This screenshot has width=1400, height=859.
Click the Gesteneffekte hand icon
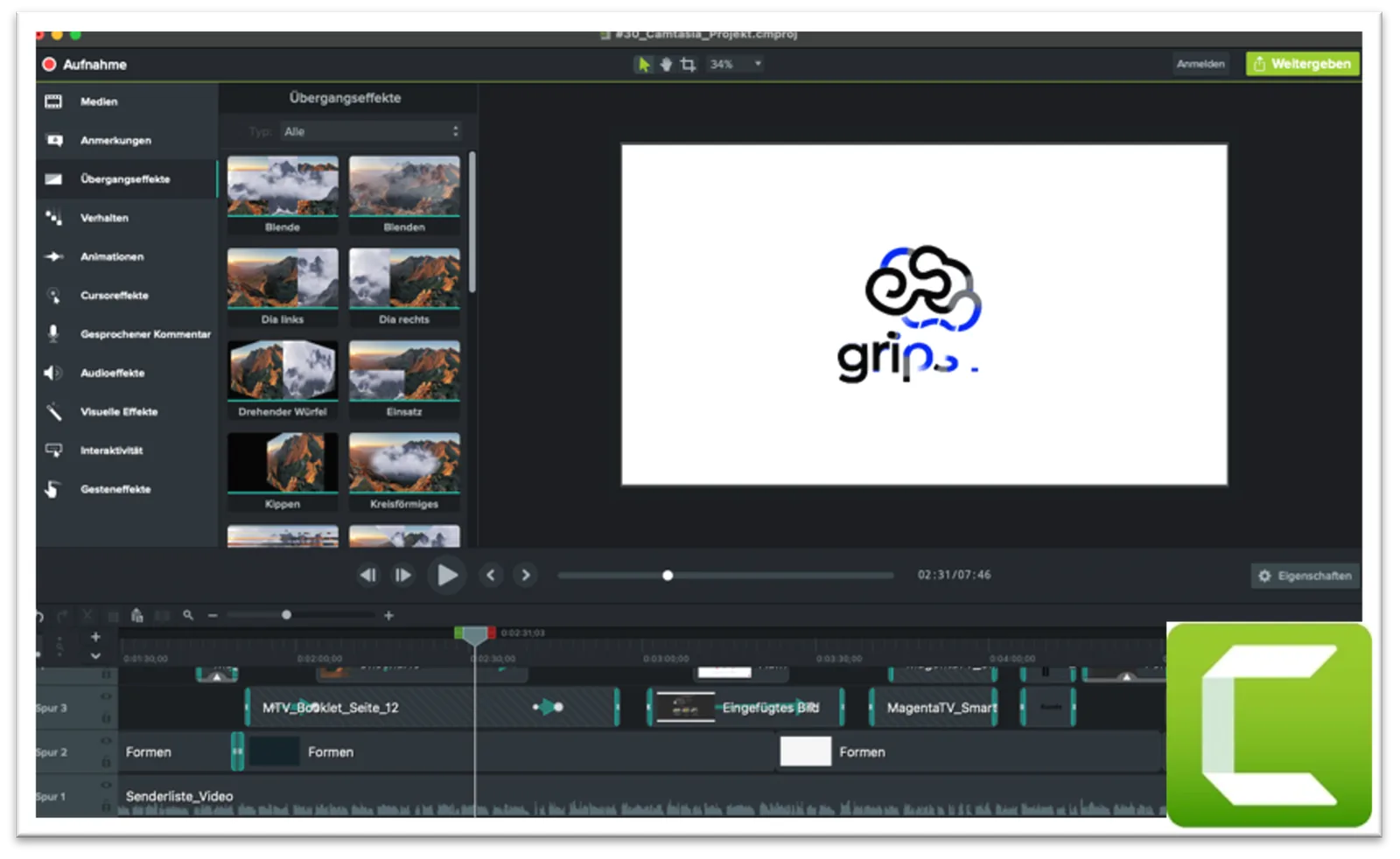point(53,489)
